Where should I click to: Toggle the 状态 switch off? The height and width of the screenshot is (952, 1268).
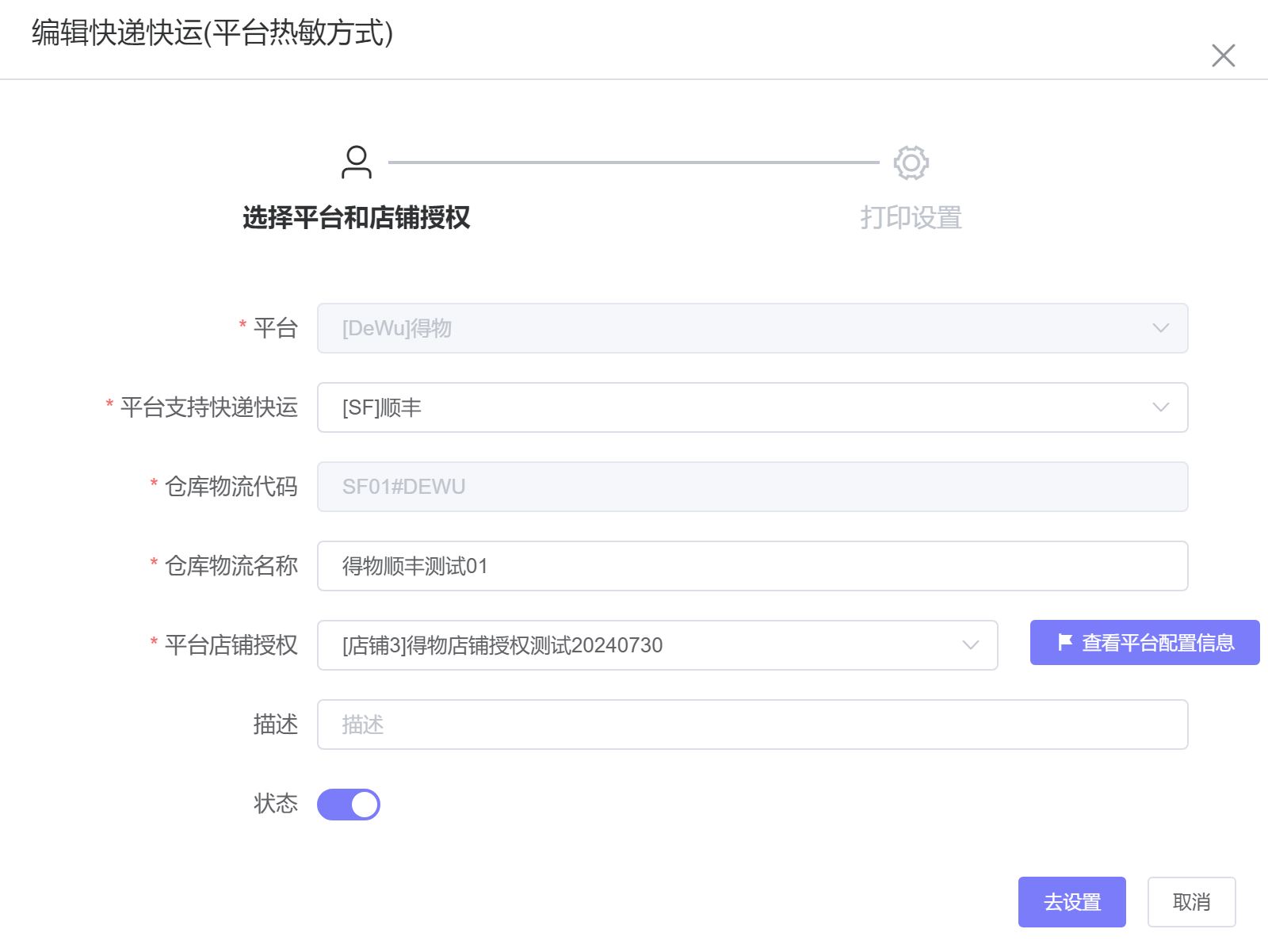349,805
